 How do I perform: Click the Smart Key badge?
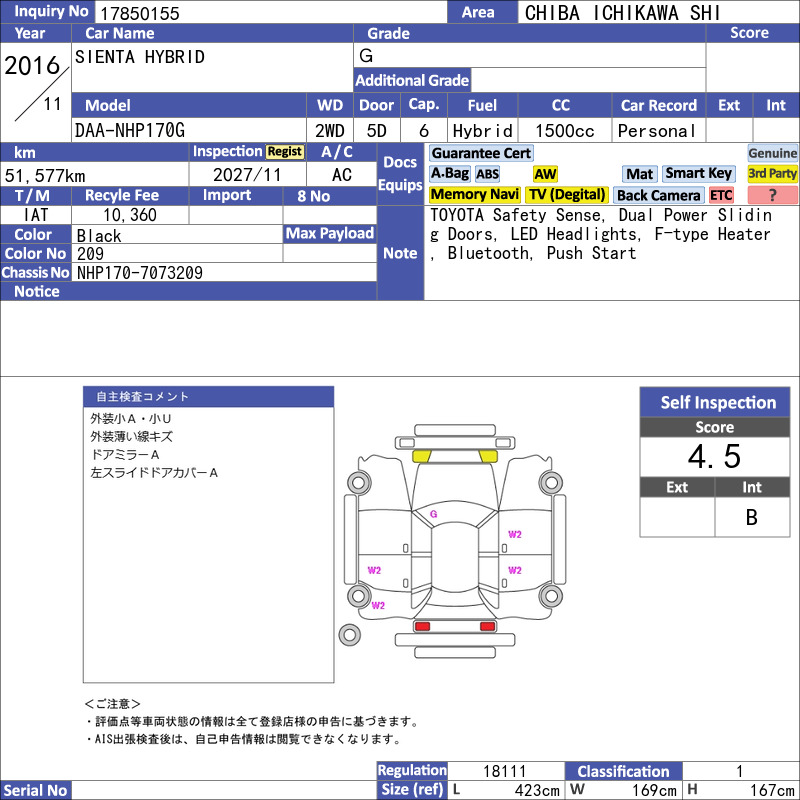click(x=698, y=174)
